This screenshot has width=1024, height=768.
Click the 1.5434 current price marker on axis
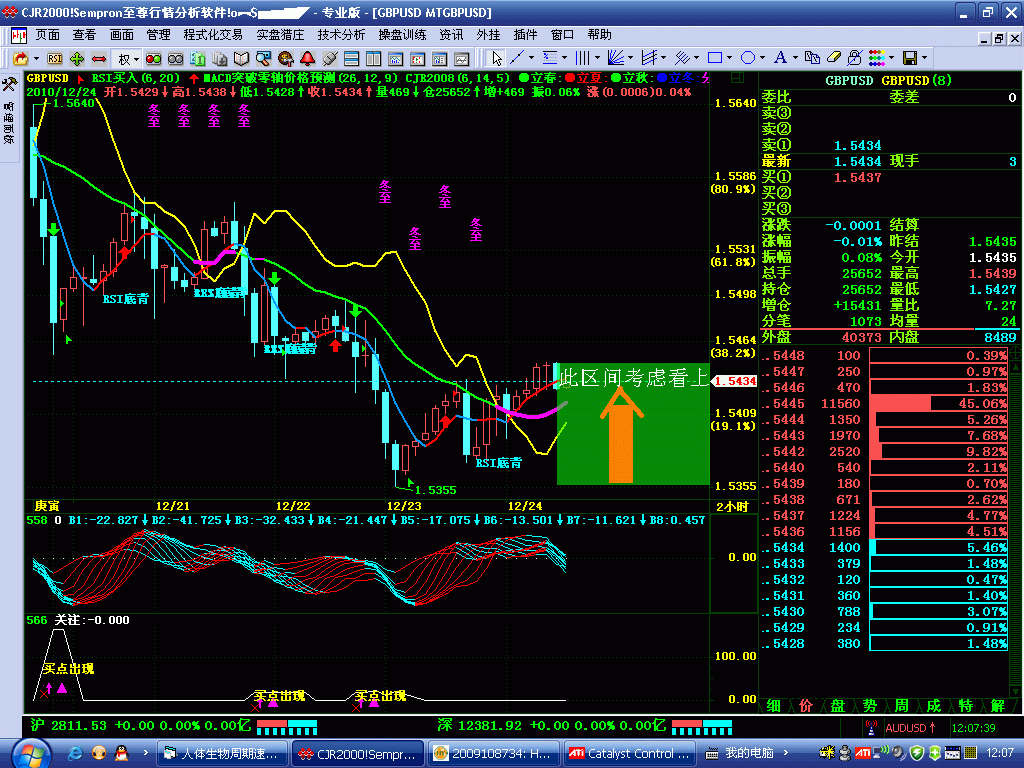coord(734,381)
